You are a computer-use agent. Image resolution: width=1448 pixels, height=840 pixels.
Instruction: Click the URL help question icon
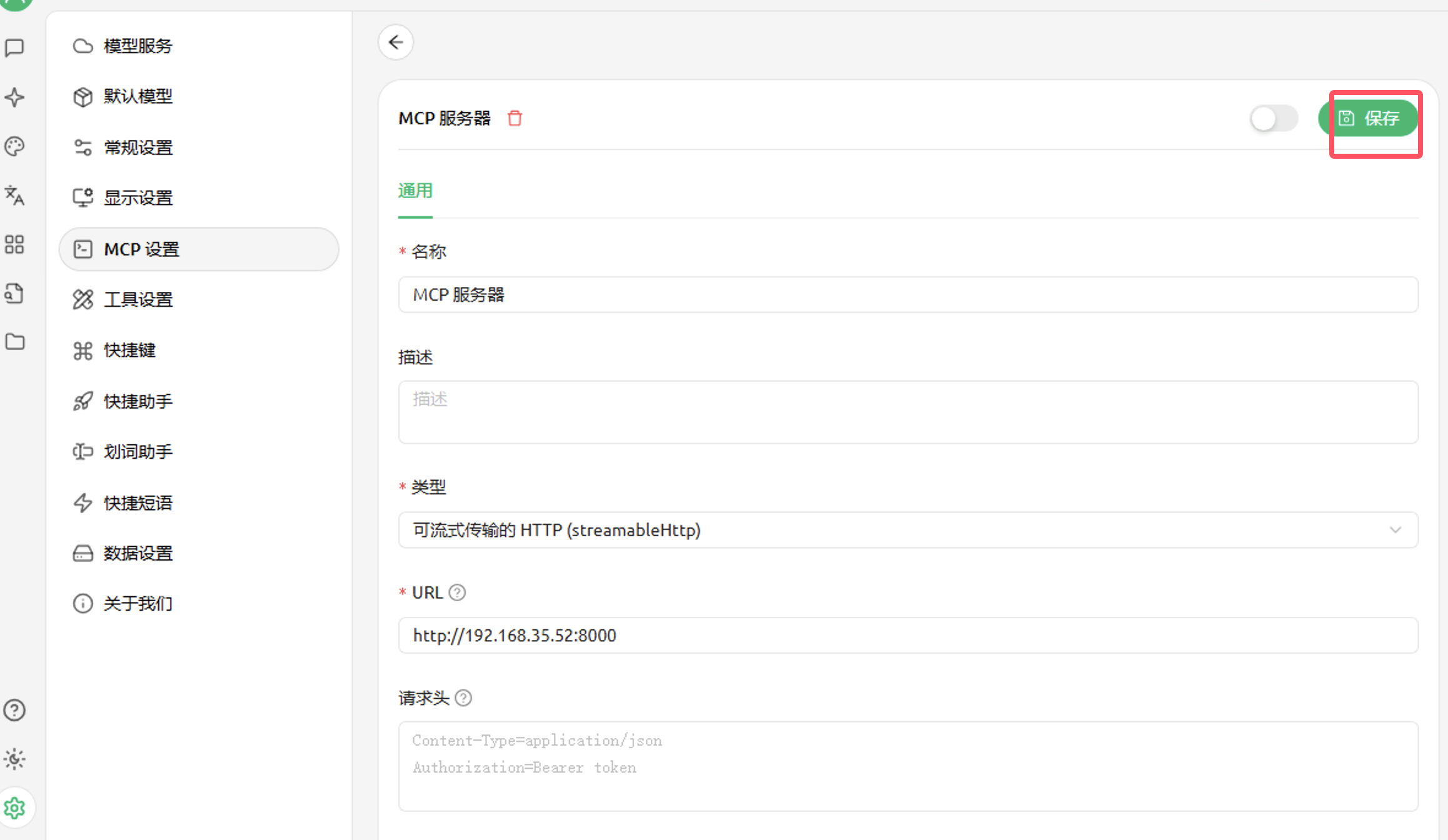(458, 592)
